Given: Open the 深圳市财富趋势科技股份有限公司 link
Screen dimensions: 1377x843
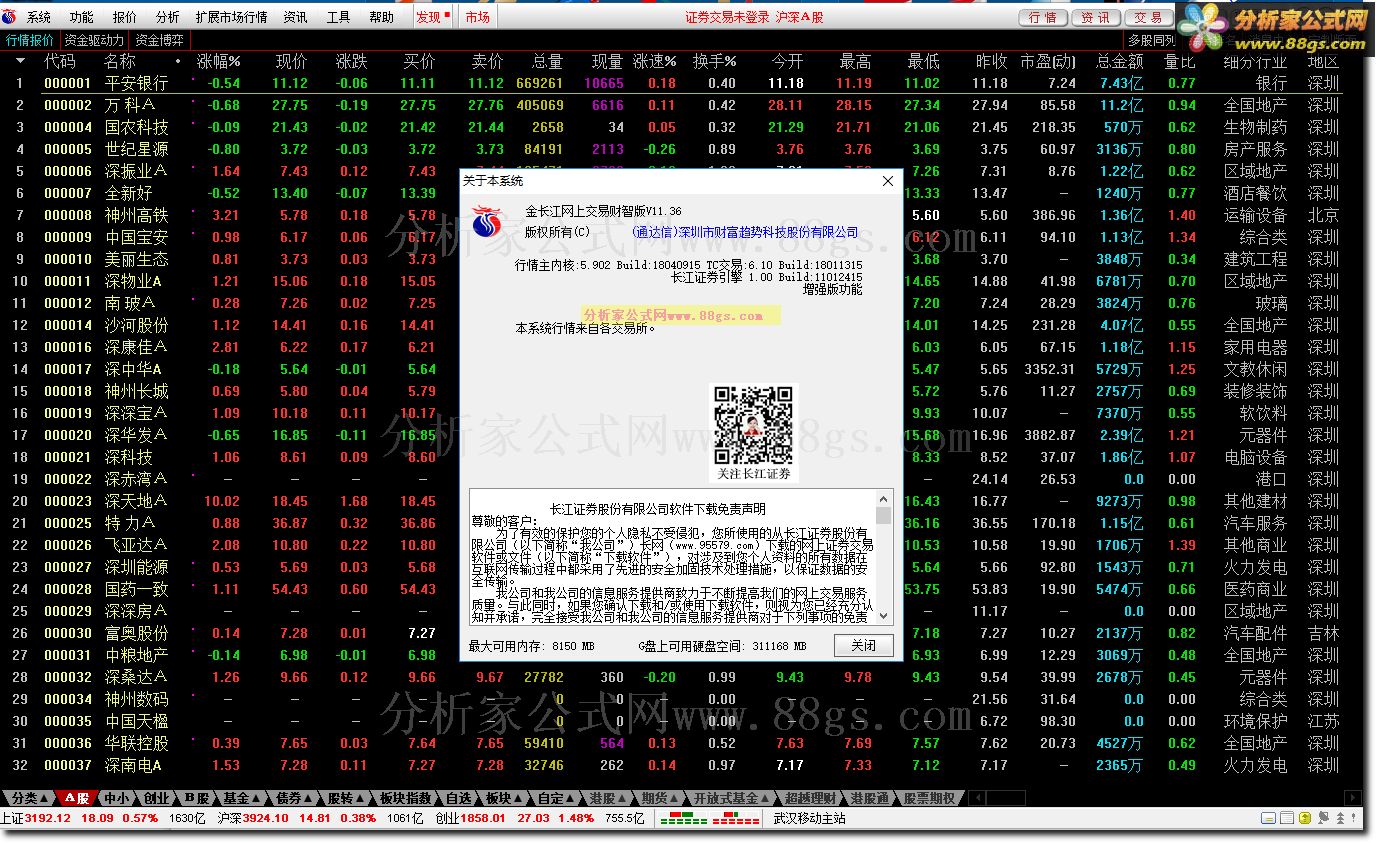Looking at the screenshot, I should pyautogui.click(x=745, y=232).
